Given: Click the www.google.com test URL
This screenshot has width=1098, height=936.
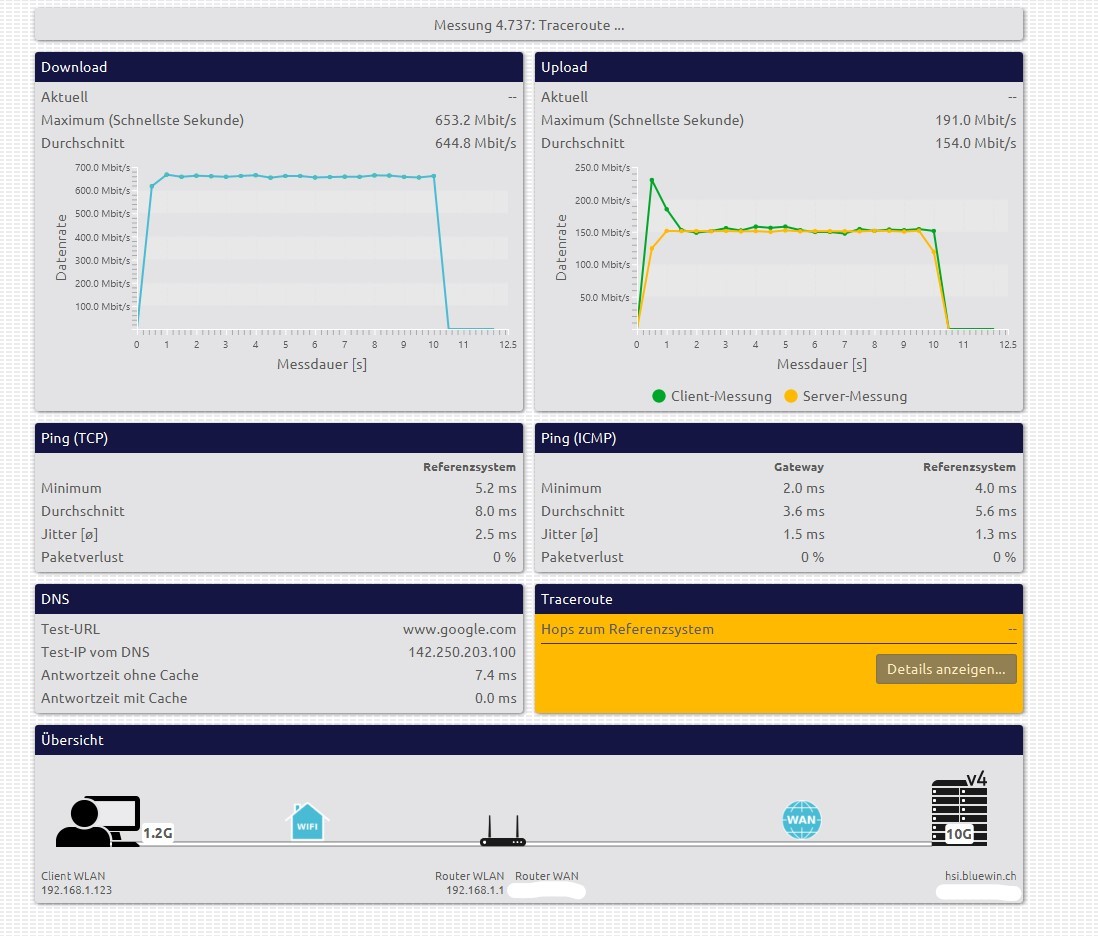Looking at the screenshot, I should click(x=459, y=629).
